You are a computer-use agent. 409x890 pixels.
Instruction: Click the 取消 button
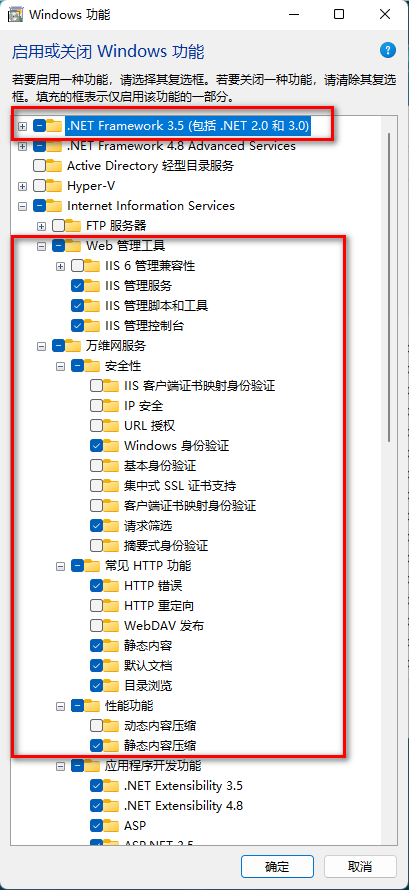pos(360,867)
